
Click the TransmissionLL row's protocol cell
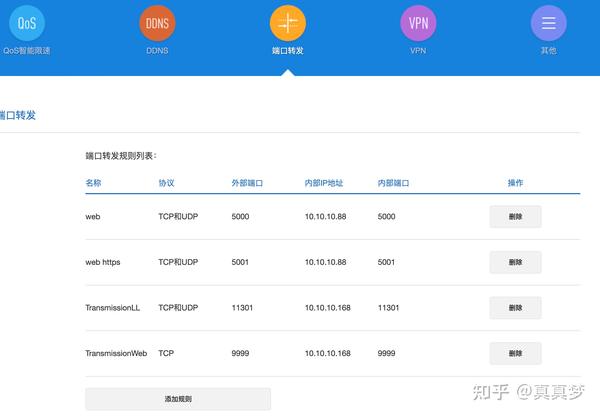178,308
